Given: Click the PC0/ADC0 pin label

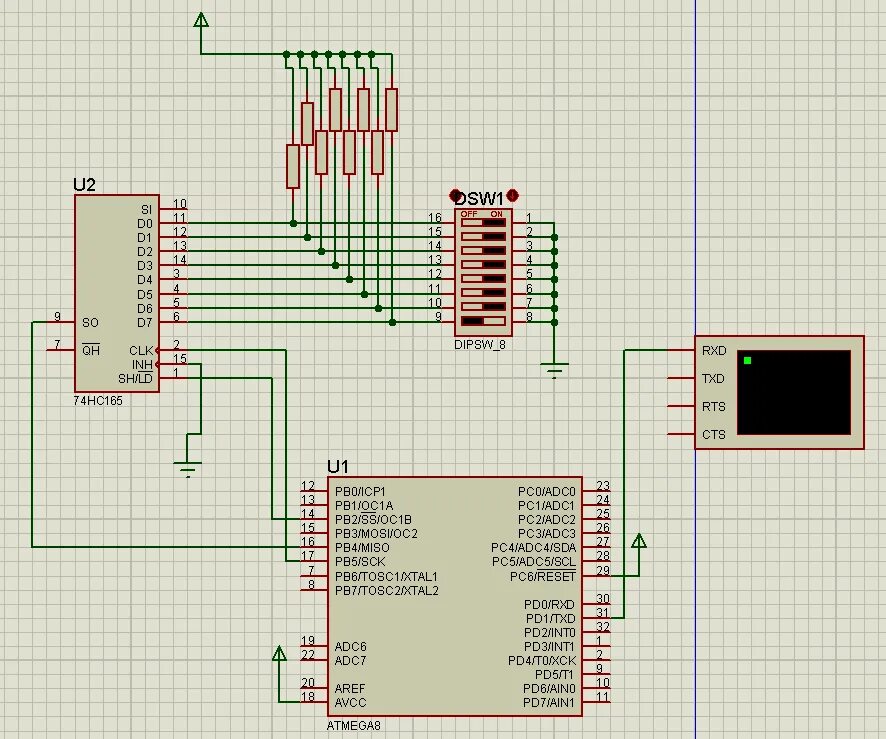Looking at the screenshot, I should (x=546, y=492).
